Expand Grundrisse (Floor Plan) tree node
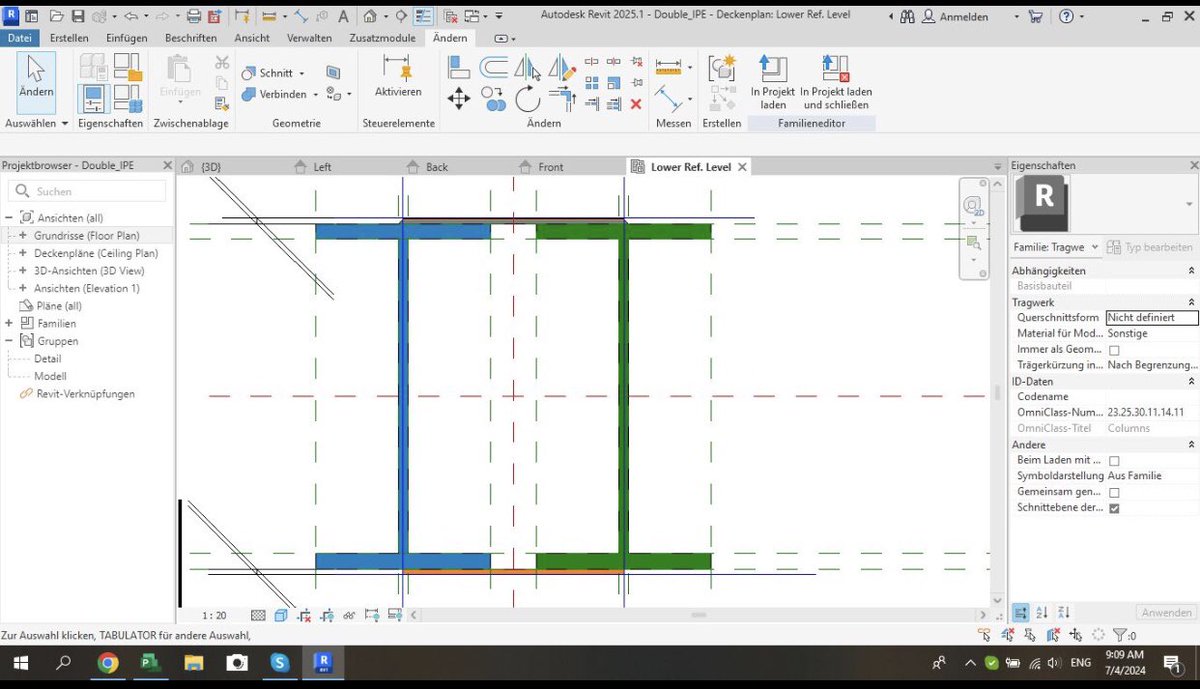1200x689 pixels. pyautogui.click(x=23, y=235)
